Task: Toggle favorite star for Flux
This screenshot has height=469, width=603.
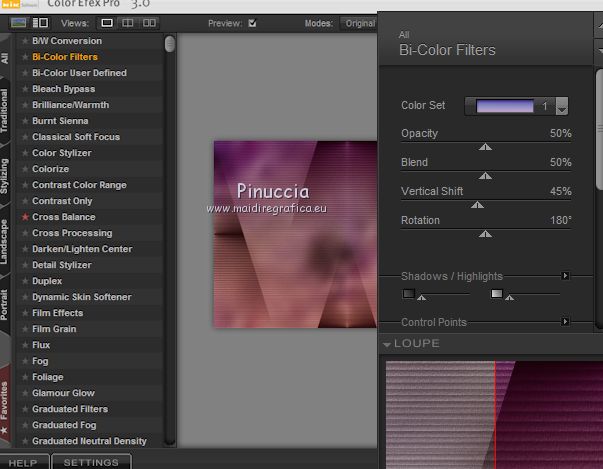Action: coord(25,345)
